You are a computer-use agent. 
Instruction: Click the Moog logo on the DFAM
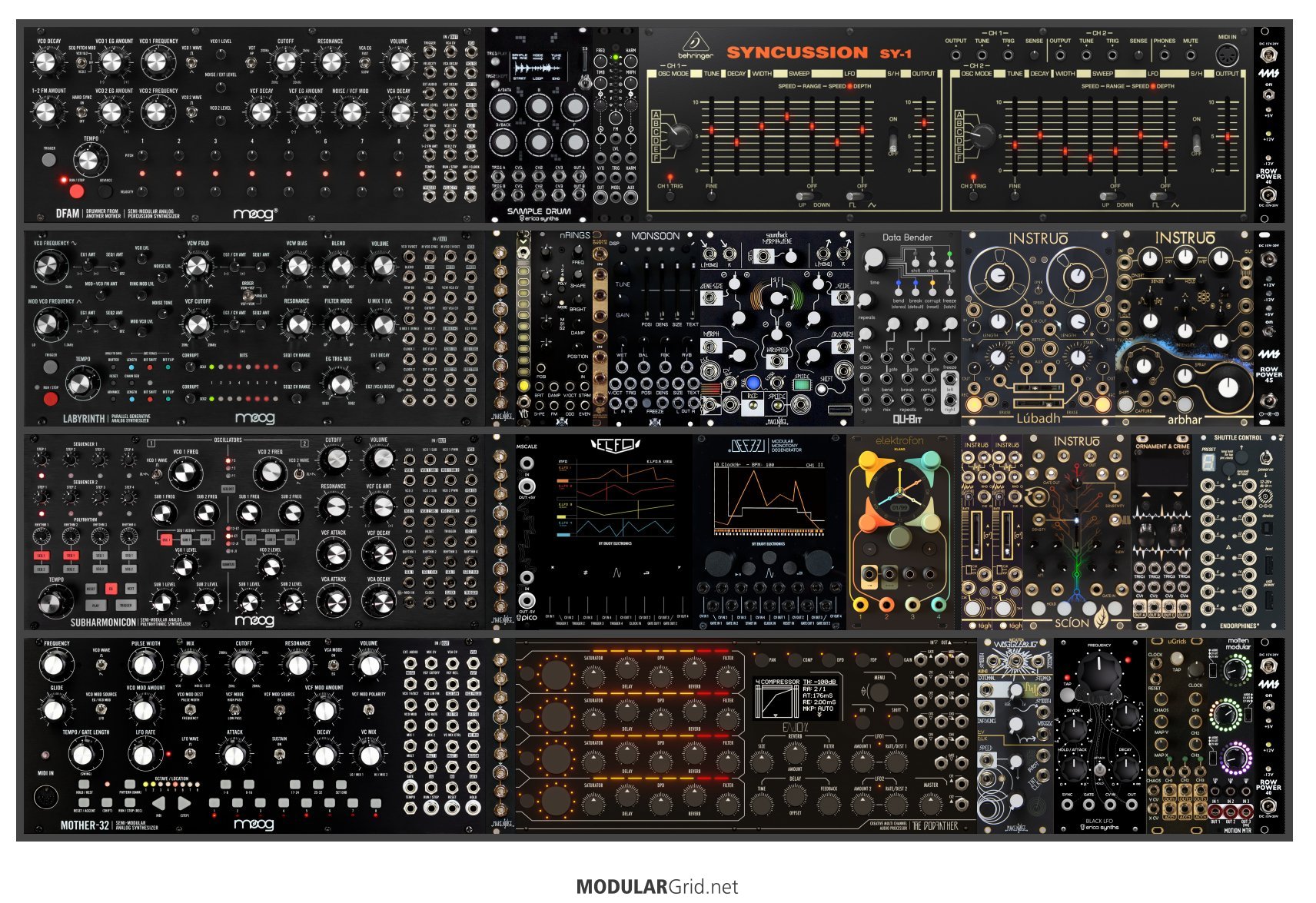255,213
